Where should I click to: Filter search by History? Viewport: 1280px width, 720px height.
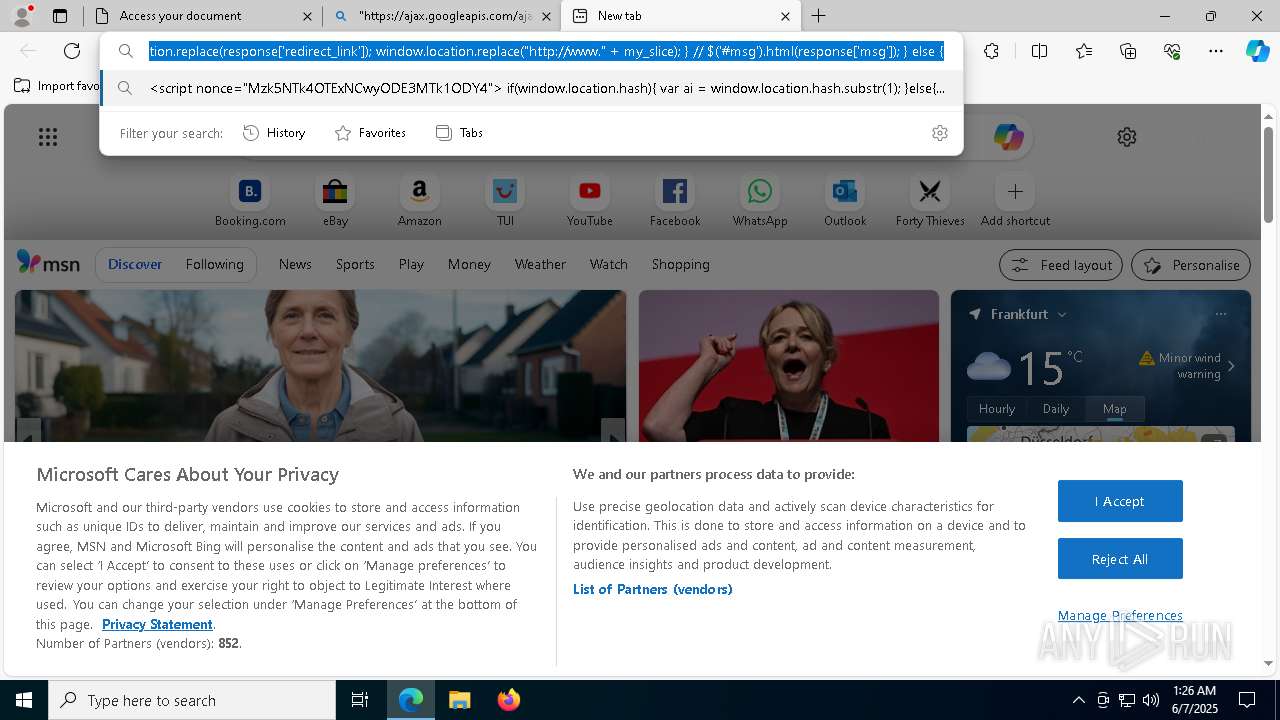[x=275, y=133]
